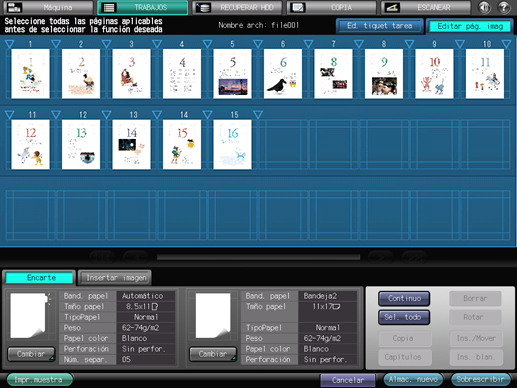The height and width of the screenshot is (388, 517).
Task: Switch to the TRABAJOS tab
Action: point(143,7)
